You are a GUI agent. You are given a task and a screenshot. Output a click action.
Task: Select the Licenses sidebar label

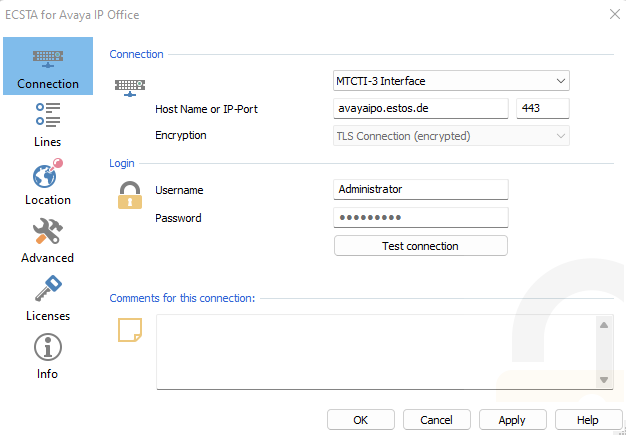tap(48, 316)
